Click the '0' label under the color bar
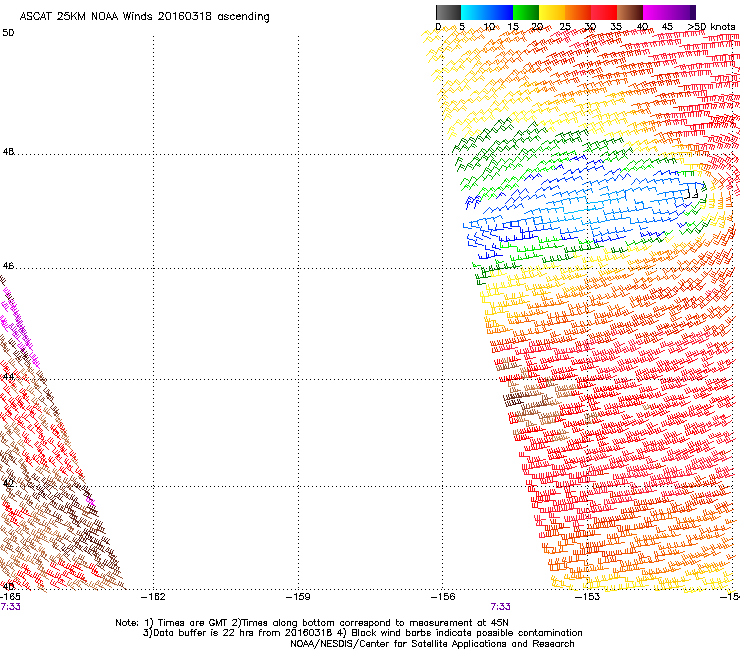The height and width of the screenshot is (650, 740). click(x=438, y=27)
